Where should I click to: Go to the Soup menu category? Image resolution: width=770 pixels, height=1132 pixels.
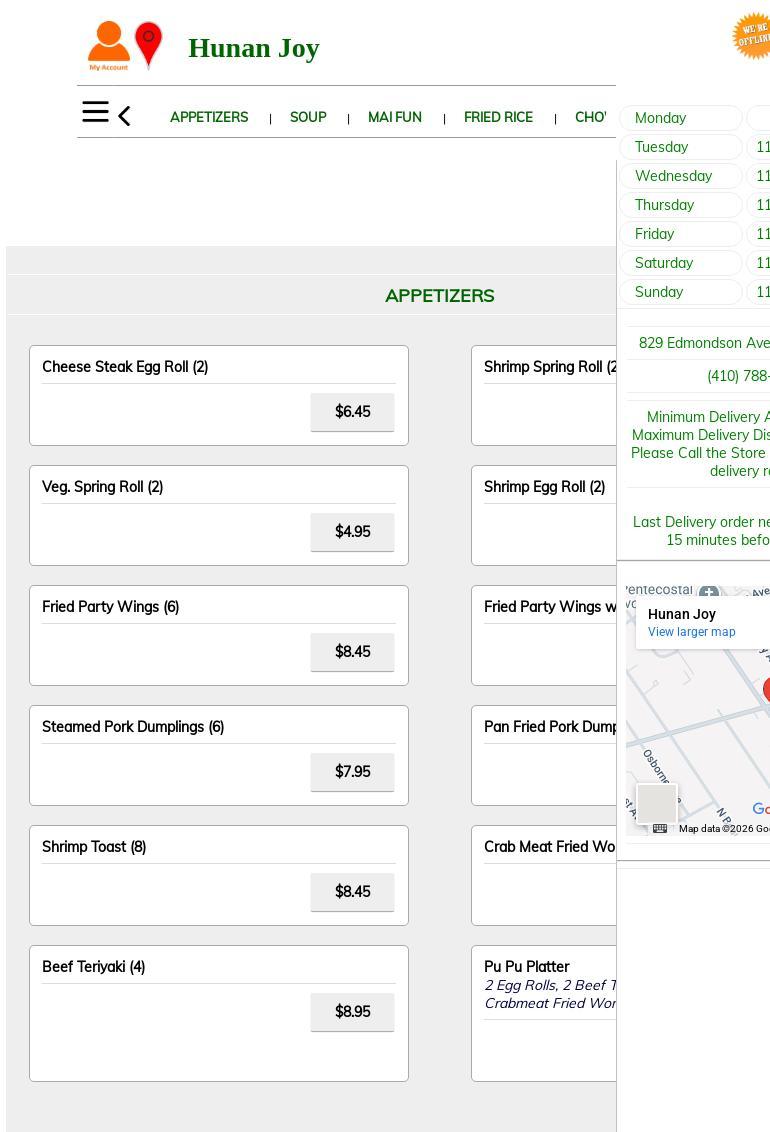(x=308, y=117)
